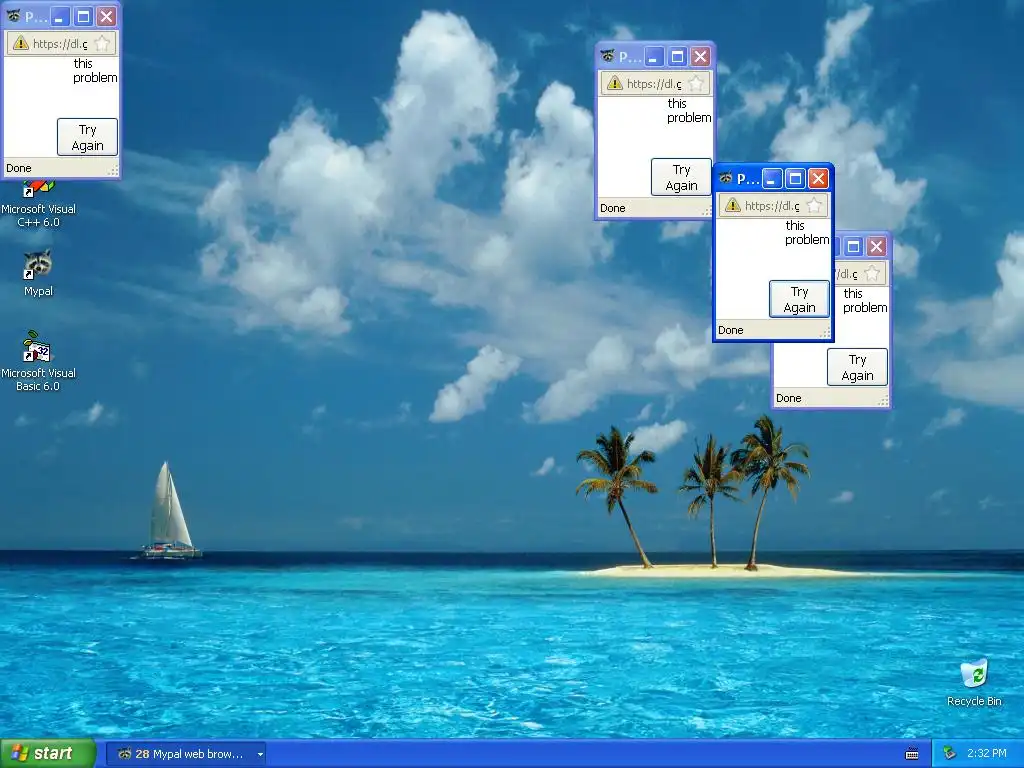Viewport: 1024px width, 768px height.
Task: Minimize the top-left corner Mypal window
Action: (61, 16)
